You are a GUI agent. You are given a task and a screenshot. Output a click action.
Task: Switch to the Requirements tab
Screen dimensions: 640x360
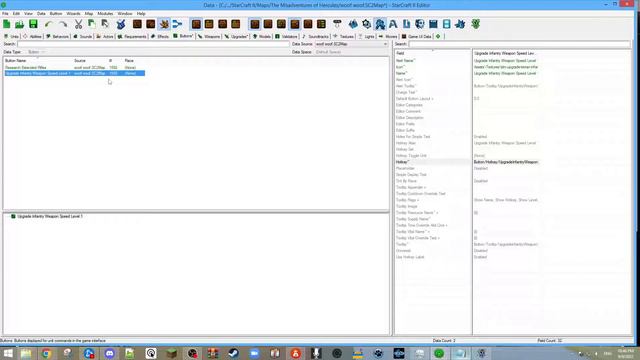point(132,36)
